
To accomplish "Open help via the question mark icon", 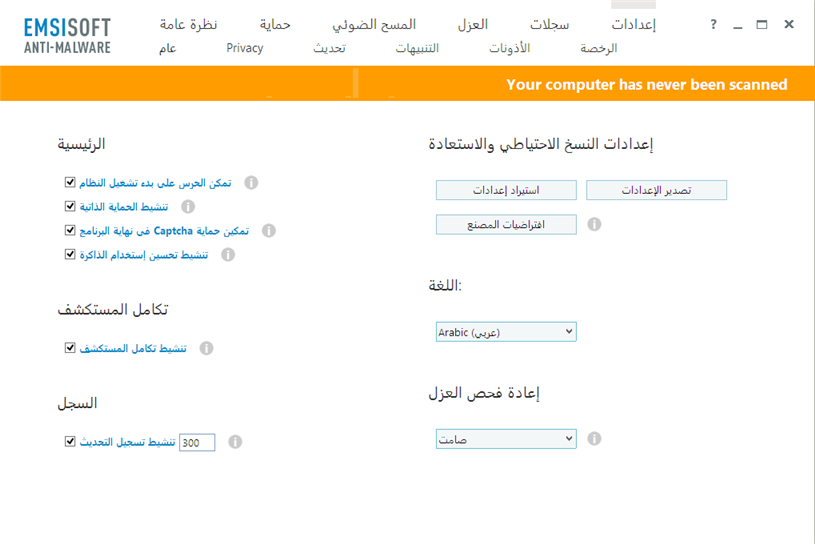I will (x=713, y=25).
